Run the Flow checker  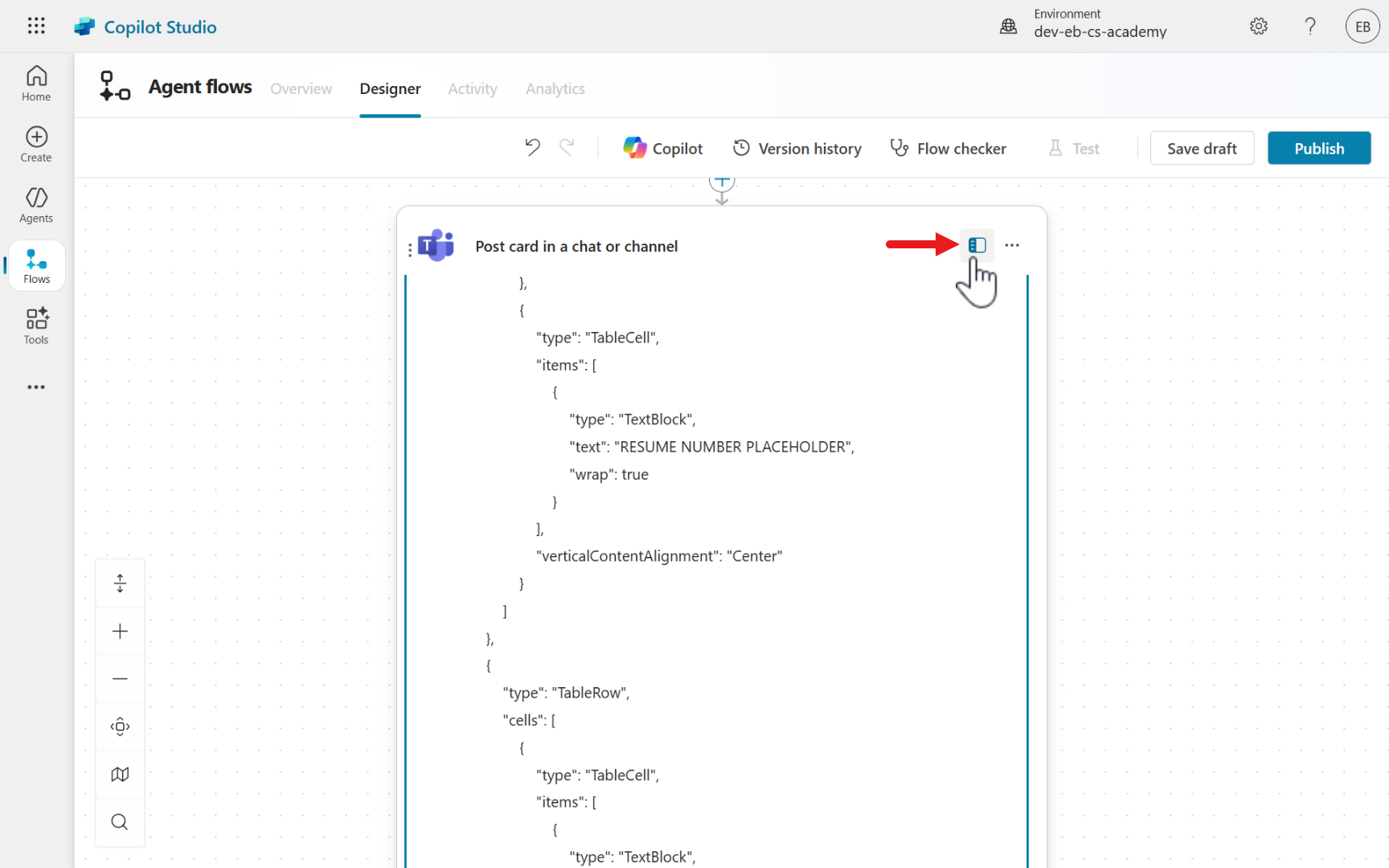(x=948, y=148)
